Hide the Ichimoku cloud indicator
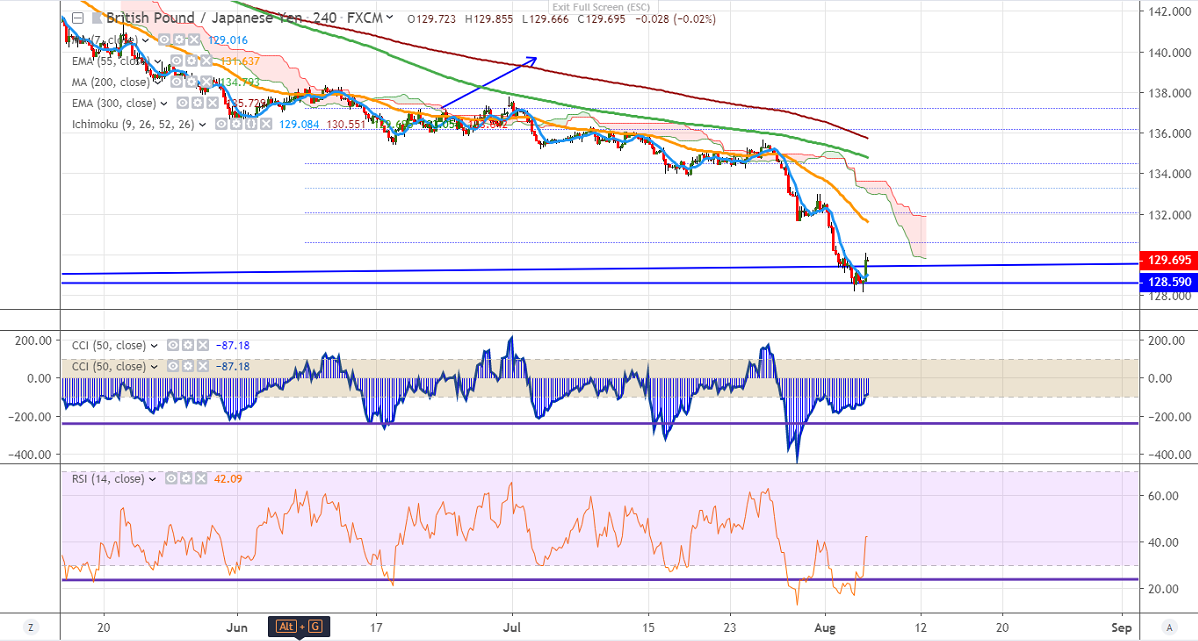 (x=221, y=125)
